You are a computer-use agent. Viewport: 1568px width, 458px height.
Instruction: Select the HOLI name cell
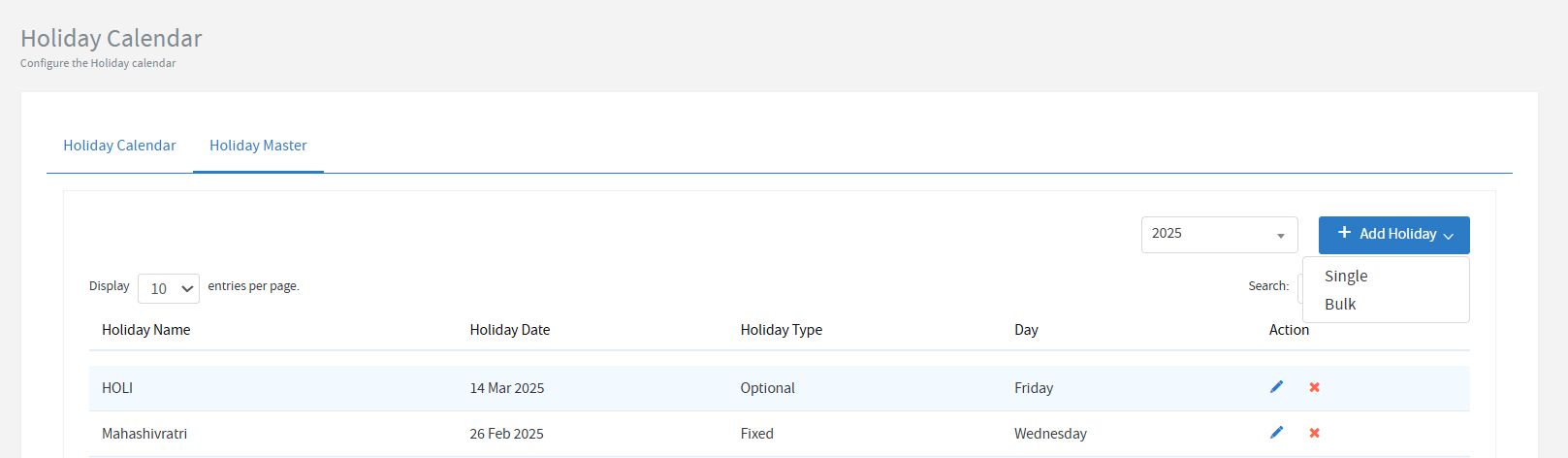(117, 388)
